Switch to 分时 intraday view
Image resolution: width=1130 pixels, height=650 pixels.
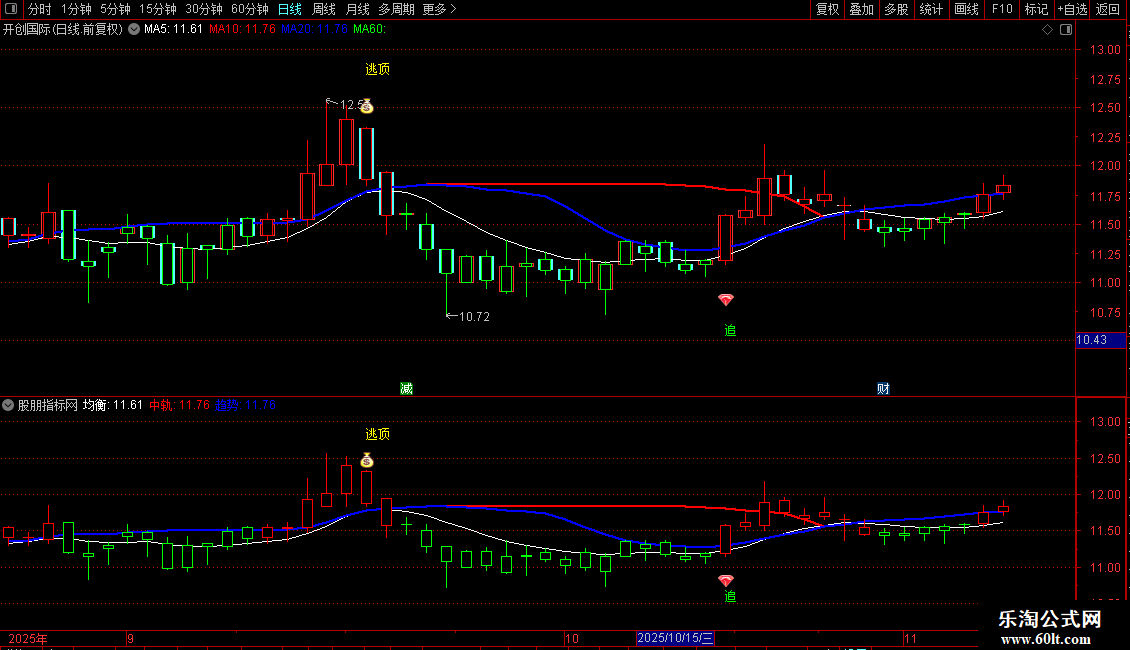coord(40,9)
